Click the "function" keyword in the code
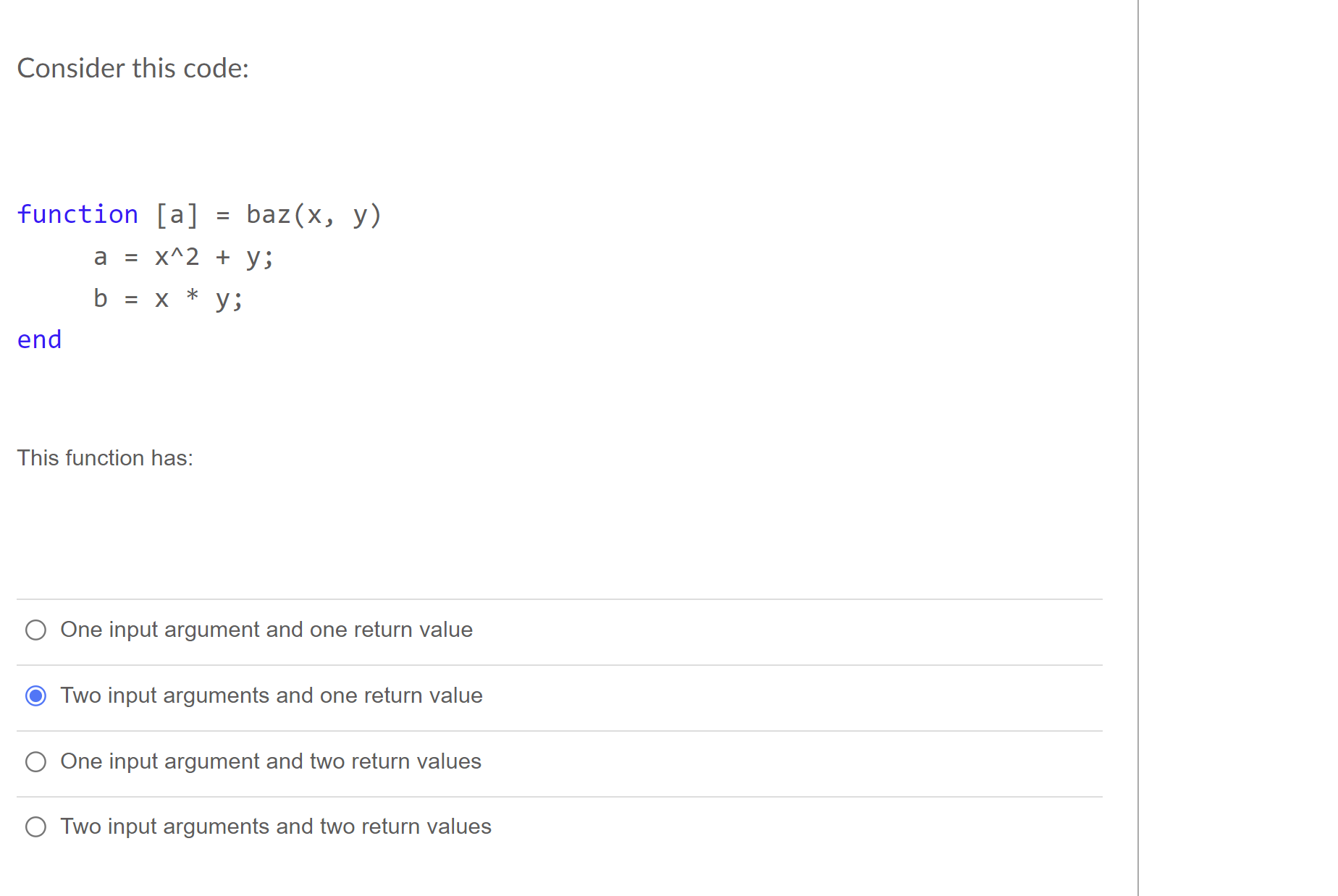Screen dimensions: 1338x896 (77, 214)
